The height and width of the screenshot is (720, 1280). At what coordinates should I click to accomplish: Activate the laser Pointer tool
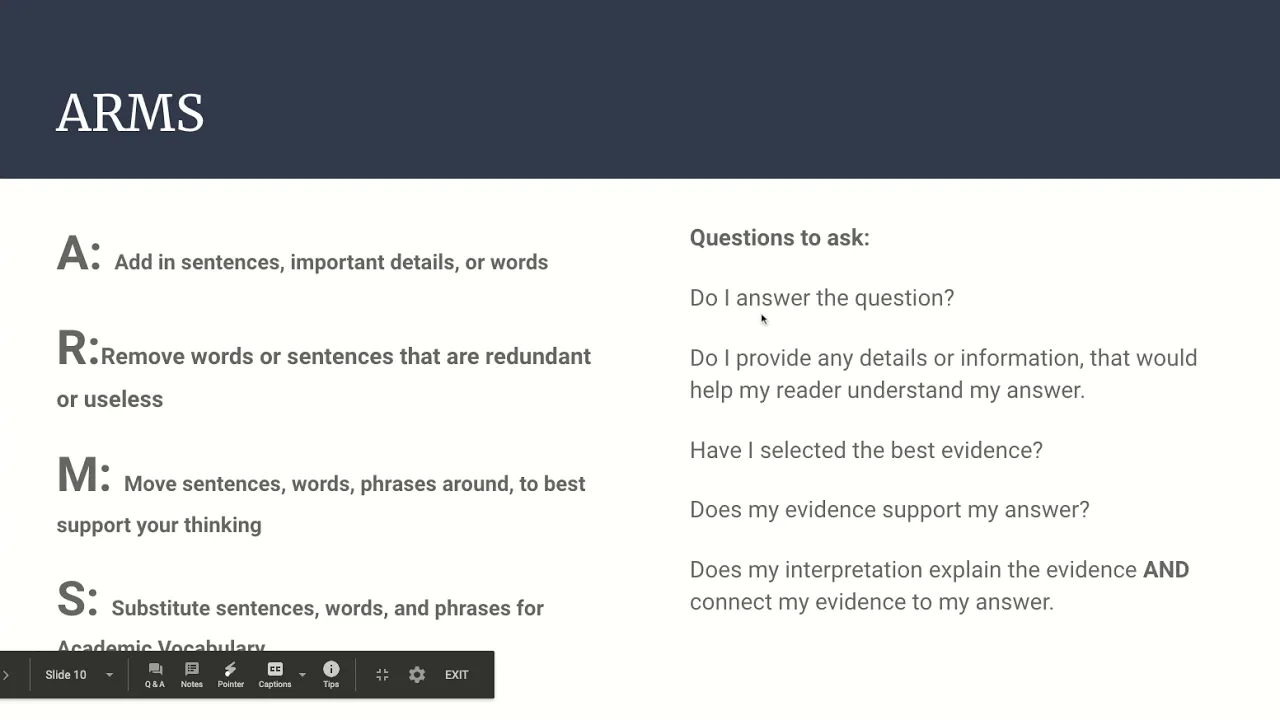tap(231, 675)
